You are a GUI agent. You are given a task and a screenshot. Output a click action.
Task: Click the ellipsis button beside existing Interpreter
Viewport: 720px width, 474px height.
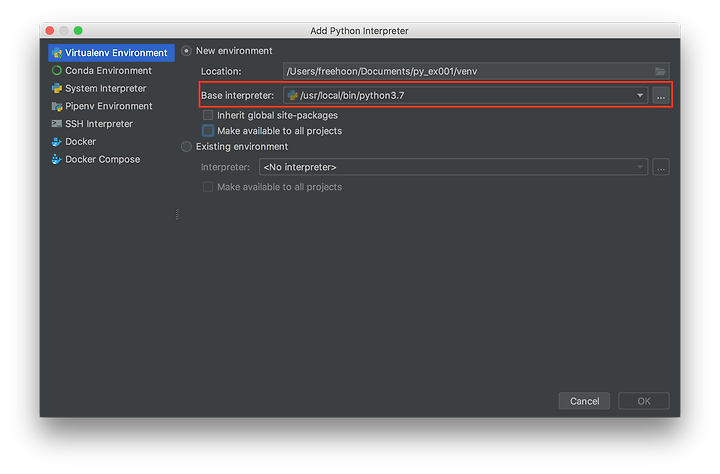point(660,167)
